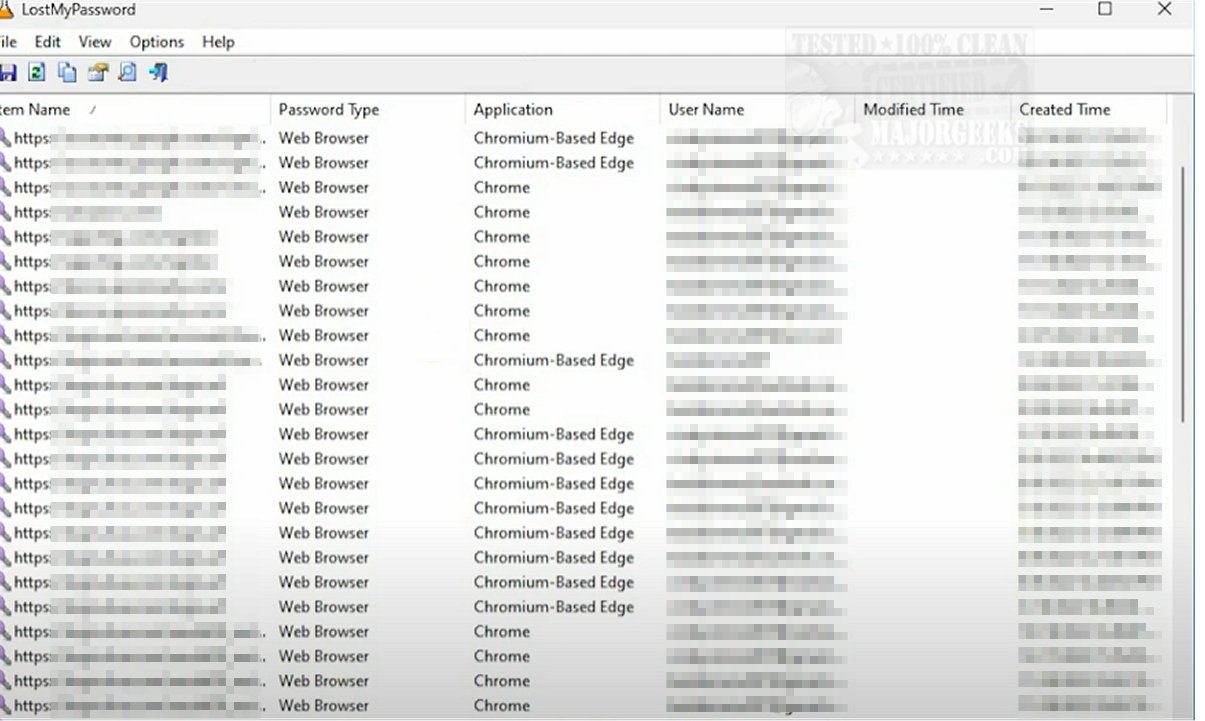
Task: Refresh the password list via toolbar
Action: [x=37, y=72]
